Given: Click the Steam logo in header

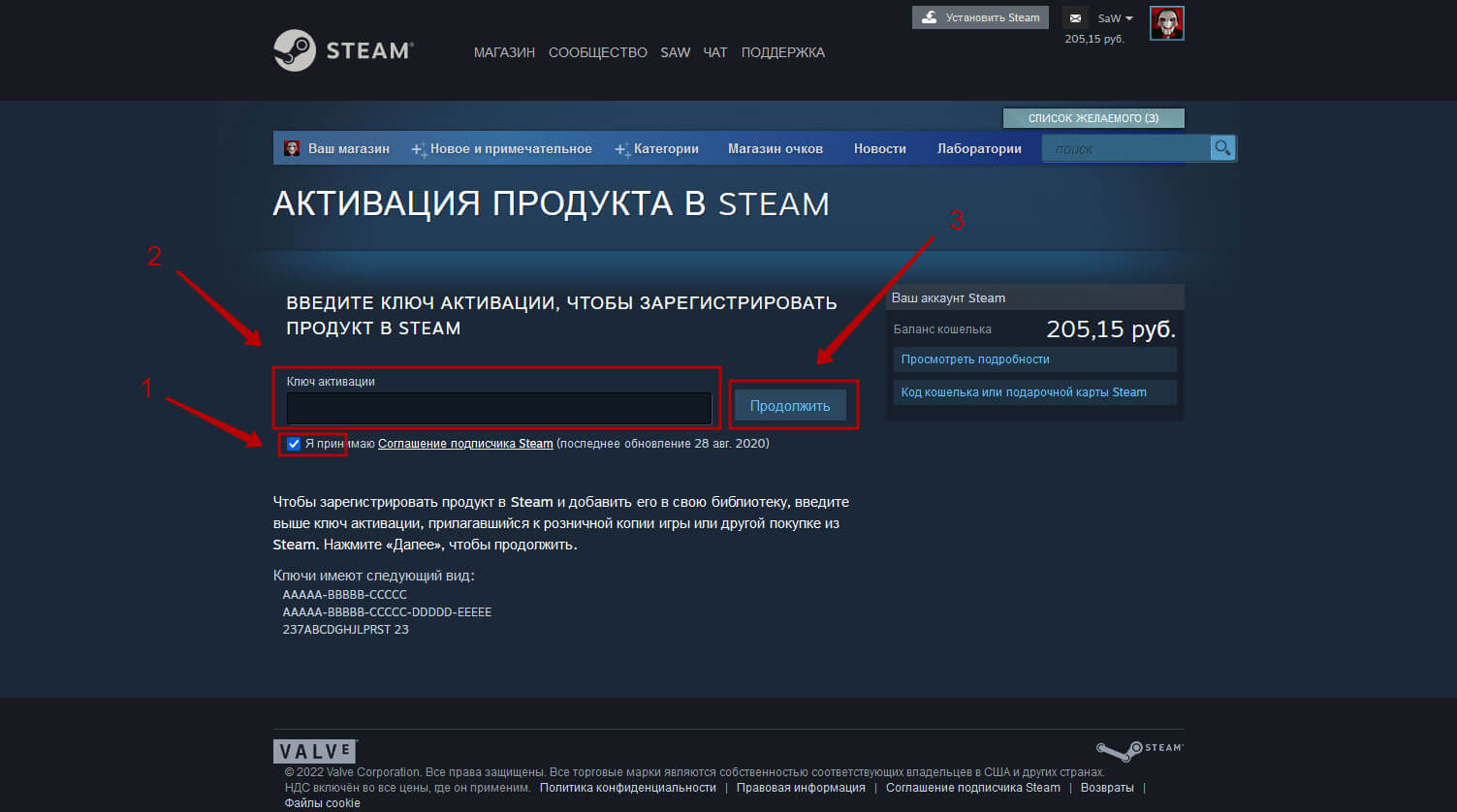Looking at the screenshot, I should pos(344,50).
